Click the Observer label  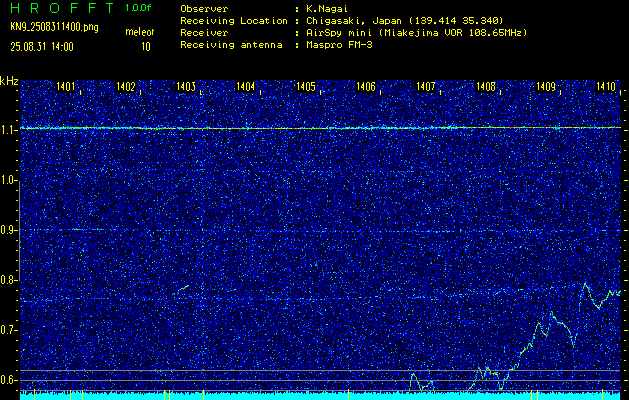tap(204, 9)
